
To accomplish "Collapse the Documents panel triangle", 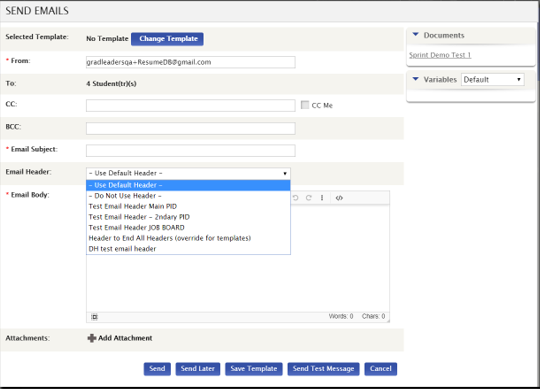I will click(x=416, y=35).
